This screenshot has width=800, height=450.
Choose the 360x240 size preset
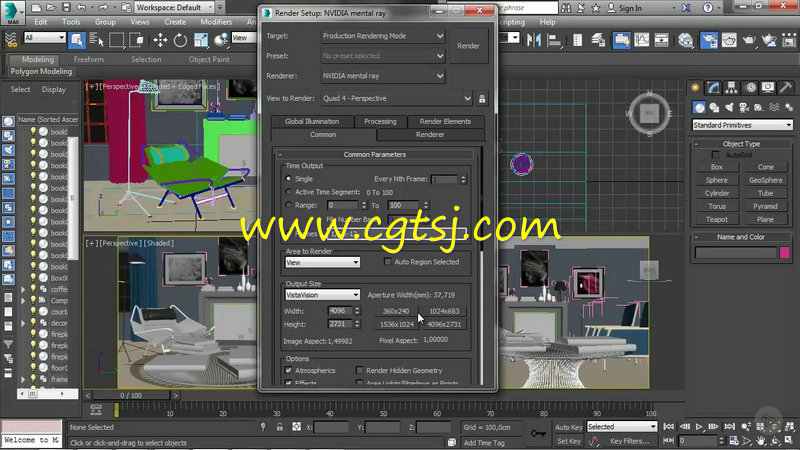click(396, 311)
